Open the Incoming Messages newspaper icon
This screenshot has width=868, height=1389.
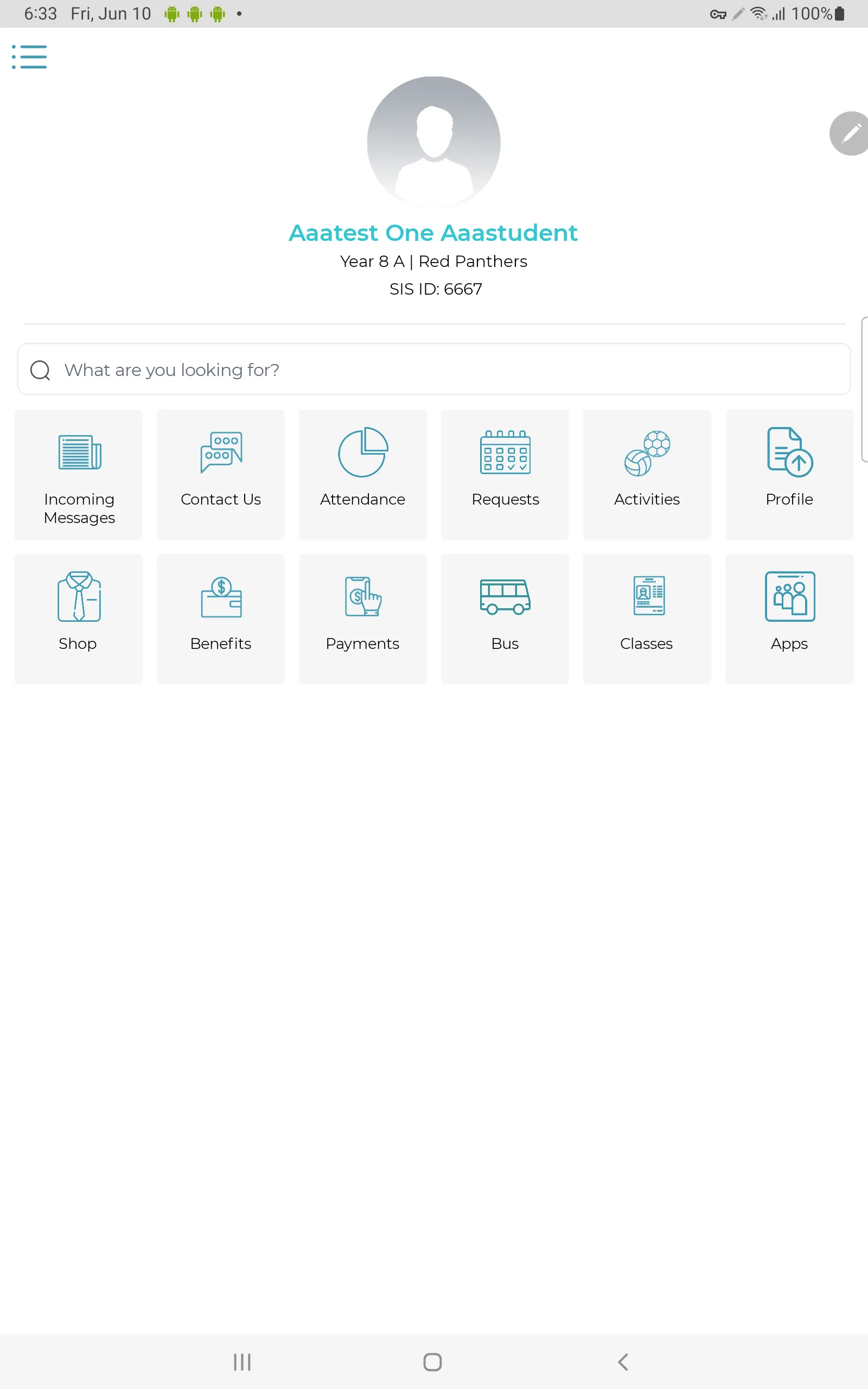tap(79, 453)
